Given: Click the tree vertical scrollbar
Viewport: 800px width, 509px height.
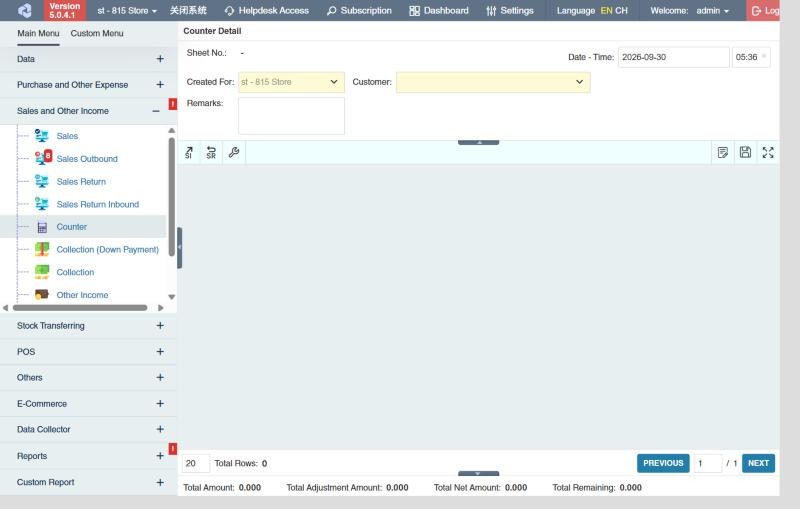Looking at the screenshot, I should pos(171,197).
